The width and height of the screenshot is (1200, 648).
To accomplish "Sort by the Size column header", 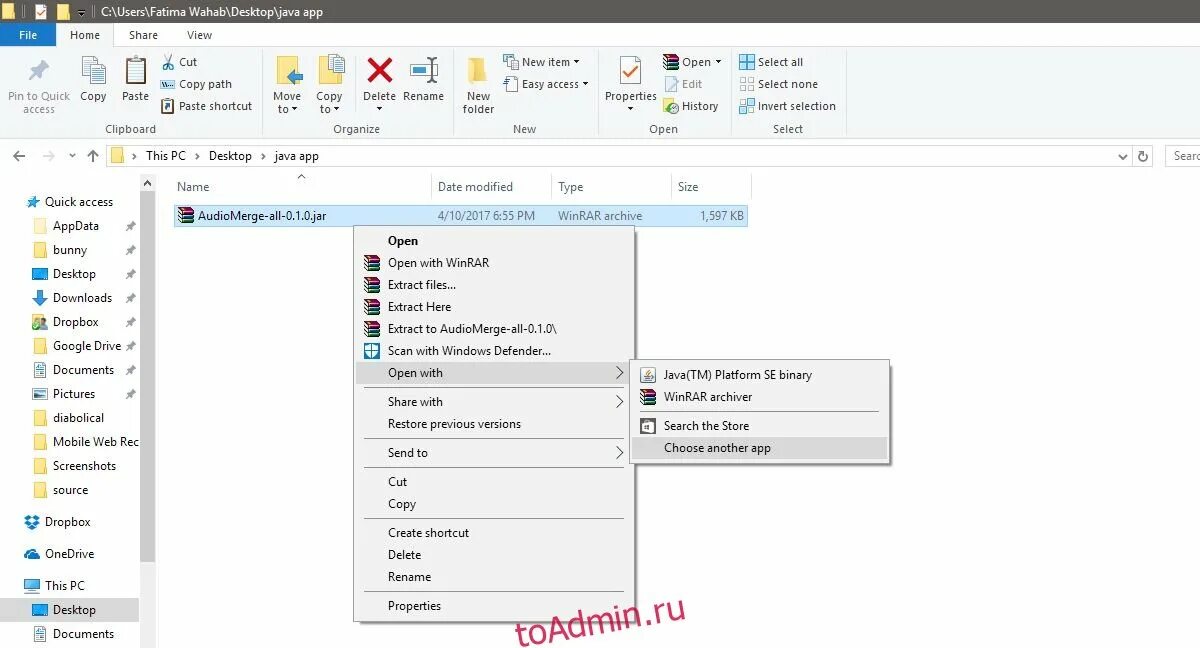I will pos(711,187).
